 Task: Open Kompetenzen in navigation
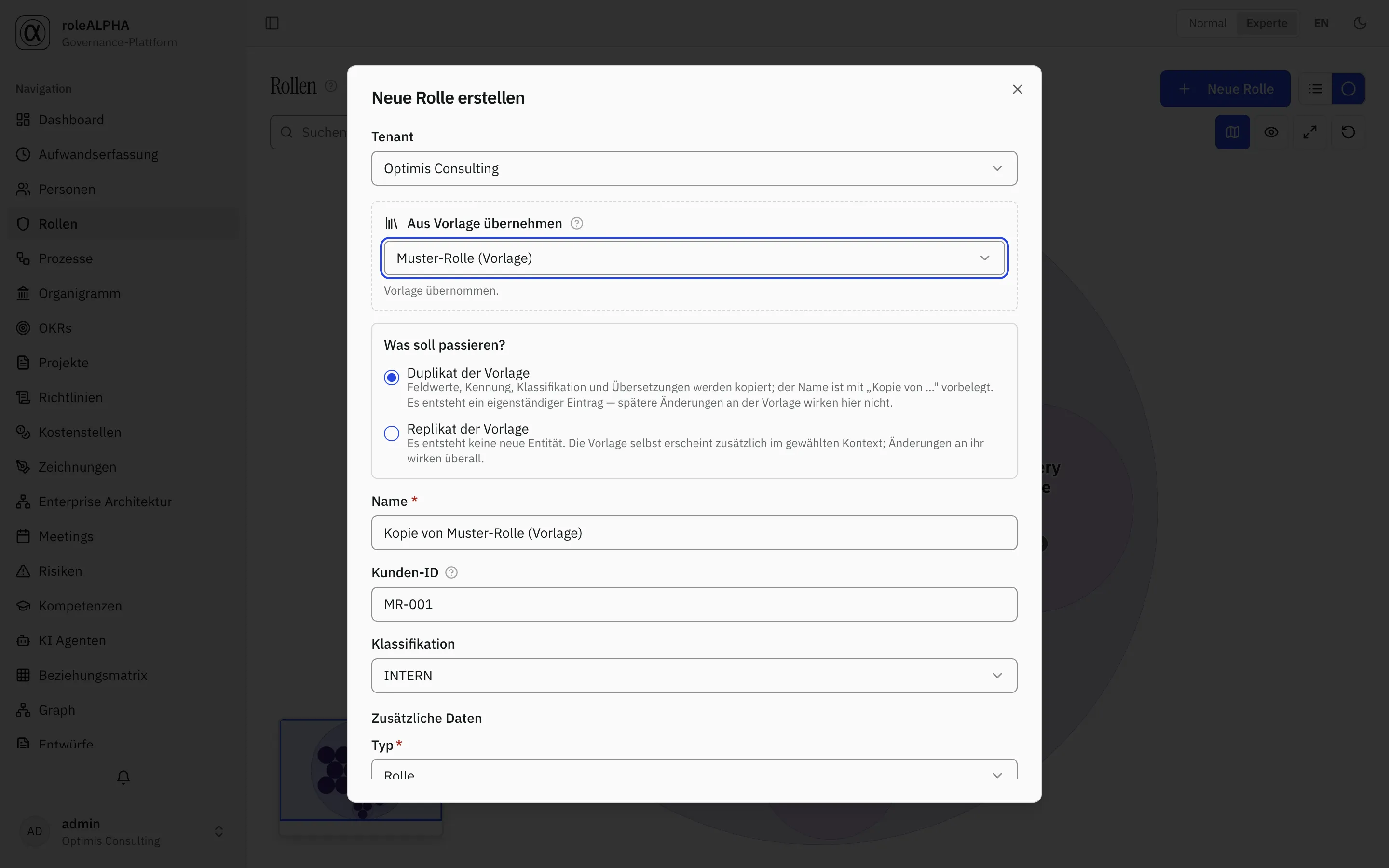(123, 606)
